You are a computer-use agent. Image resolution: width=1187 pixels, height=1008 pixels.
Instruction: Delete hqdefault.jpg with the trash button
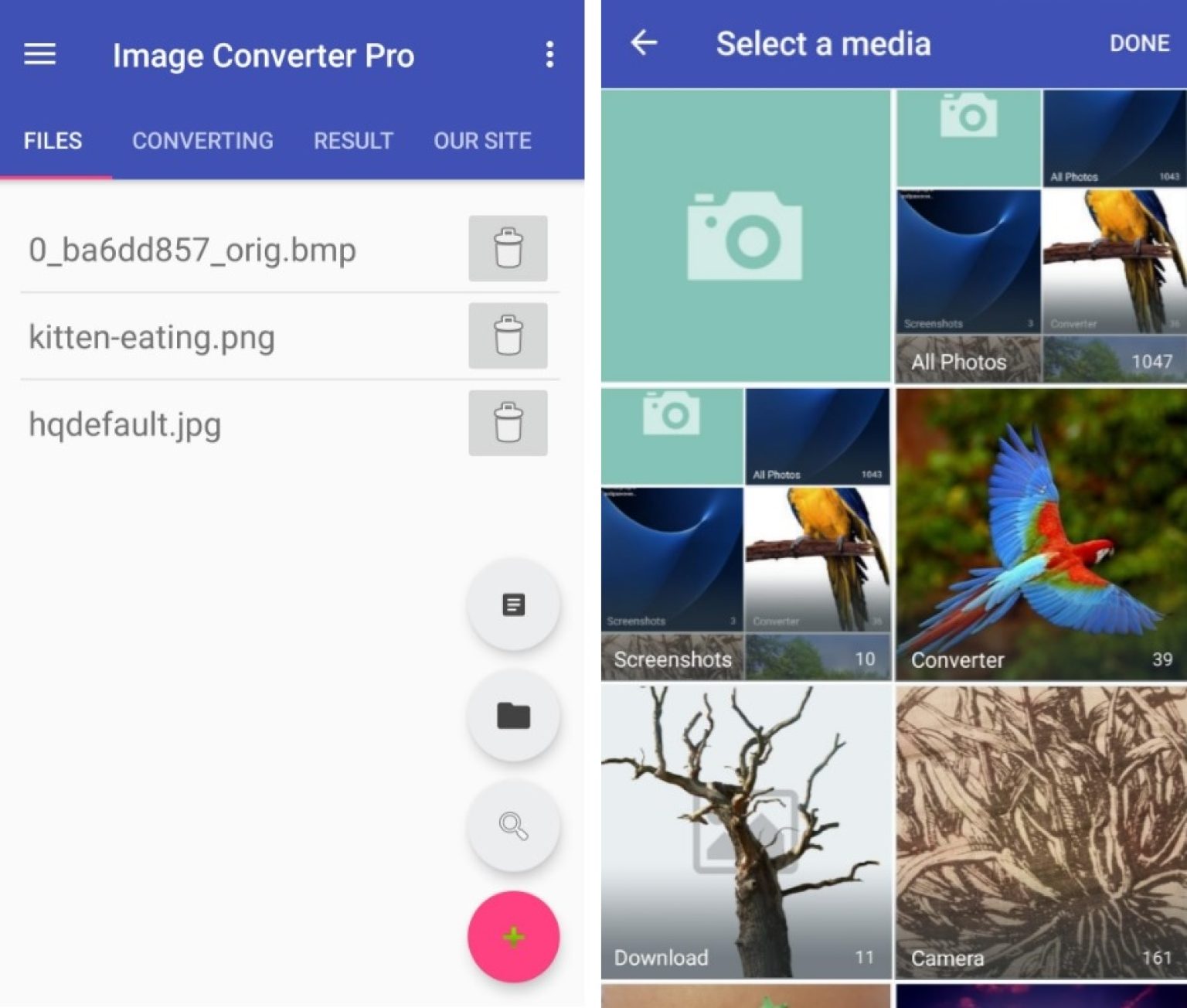click(x=508, y=423)
